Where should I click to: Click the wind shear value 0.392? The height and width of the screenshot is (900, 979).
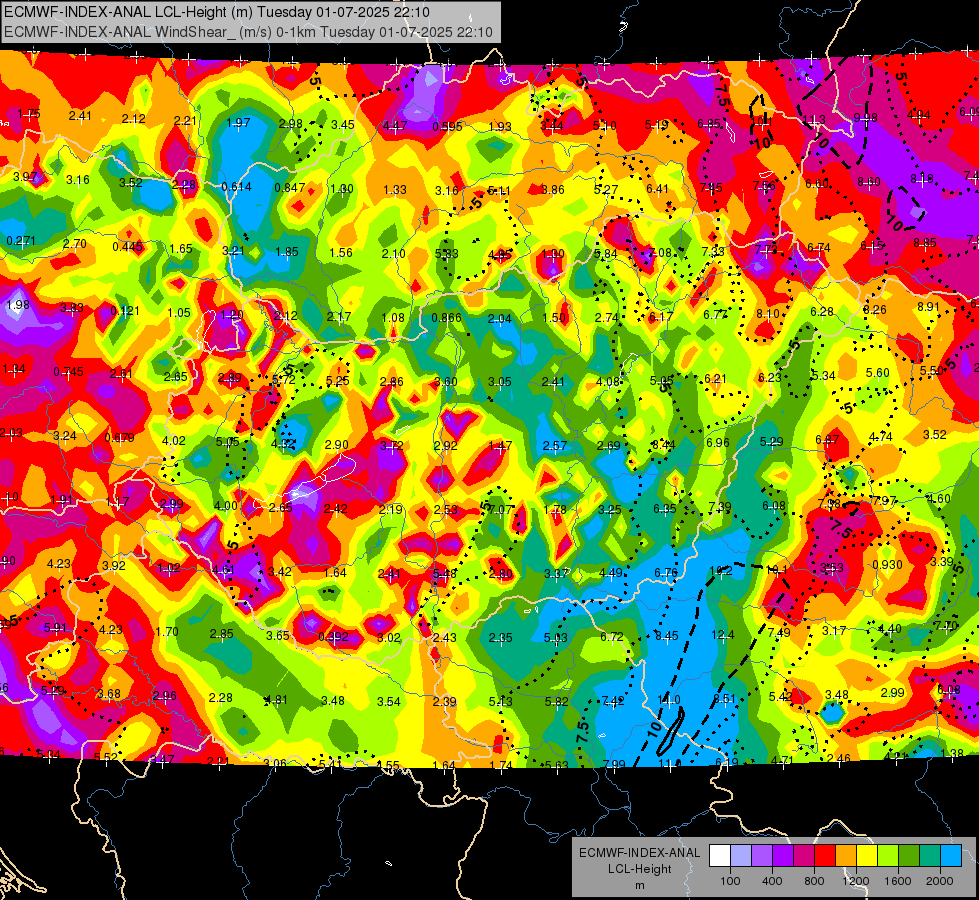[333, 637]
